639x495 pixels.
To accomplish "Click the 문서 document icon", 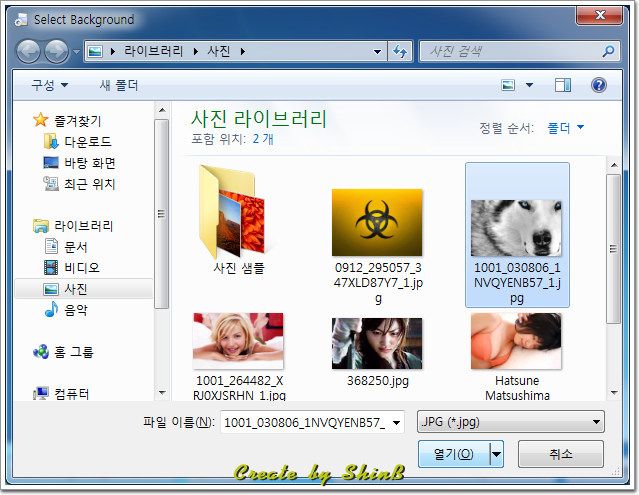I will tap(51, 246).
